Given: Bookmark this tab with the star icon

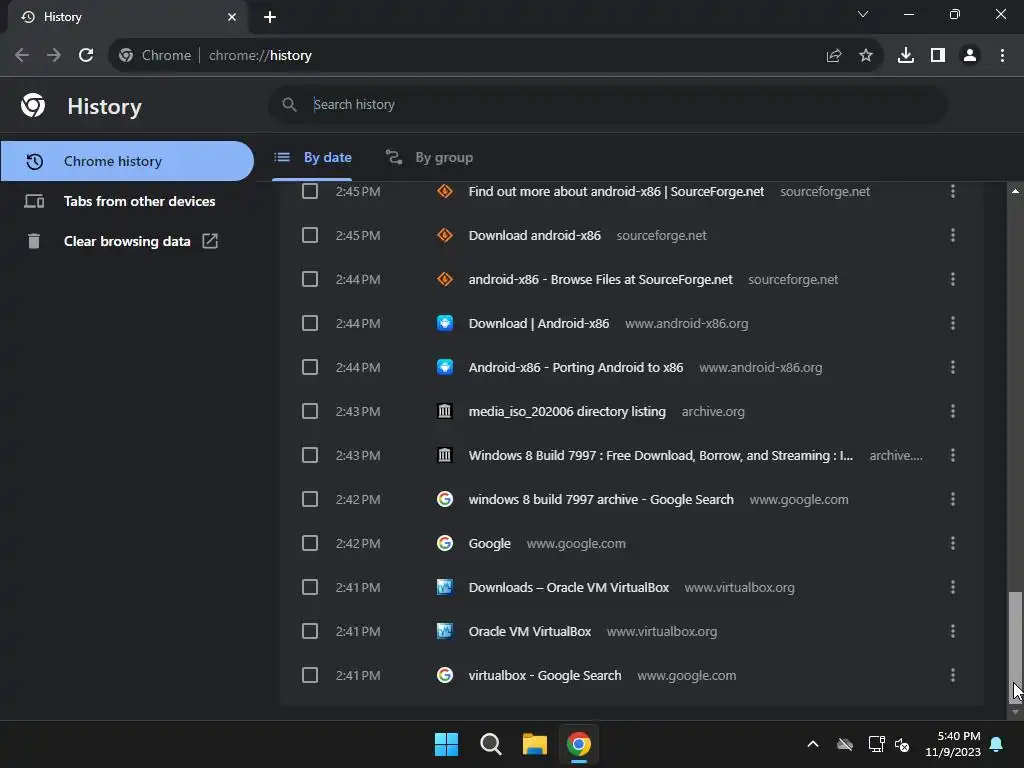Looking at the screenshot, I should tap(866, 56).
